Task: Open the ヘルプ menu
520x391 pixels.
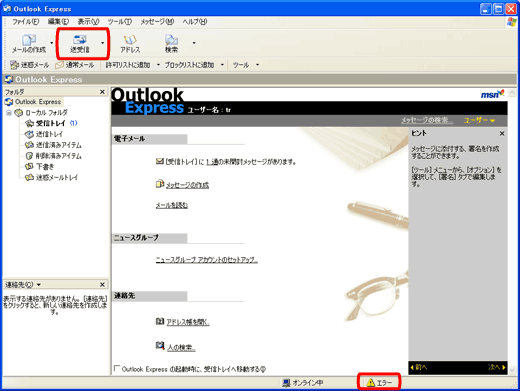Action: 195,22
